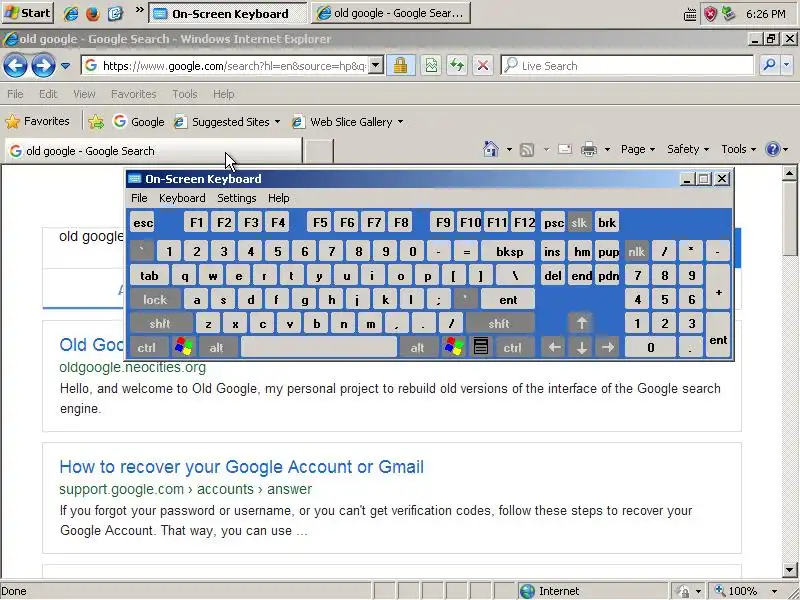
Task: Click the page scrollbar down arrow
Action: click(789, 570)
